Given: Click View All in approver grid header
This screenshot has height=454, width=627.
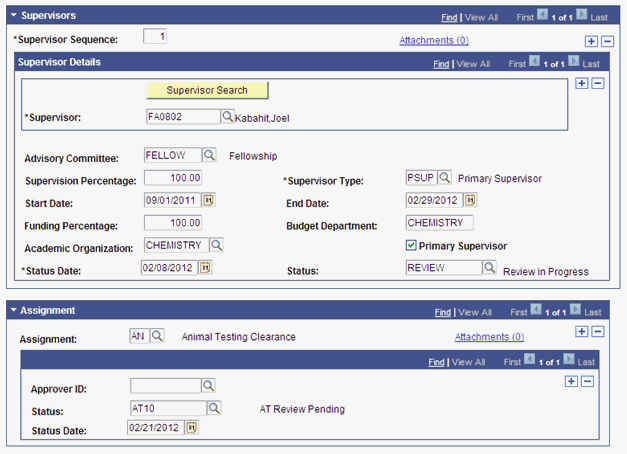Looking at the screenshot, I should [468, 362].
